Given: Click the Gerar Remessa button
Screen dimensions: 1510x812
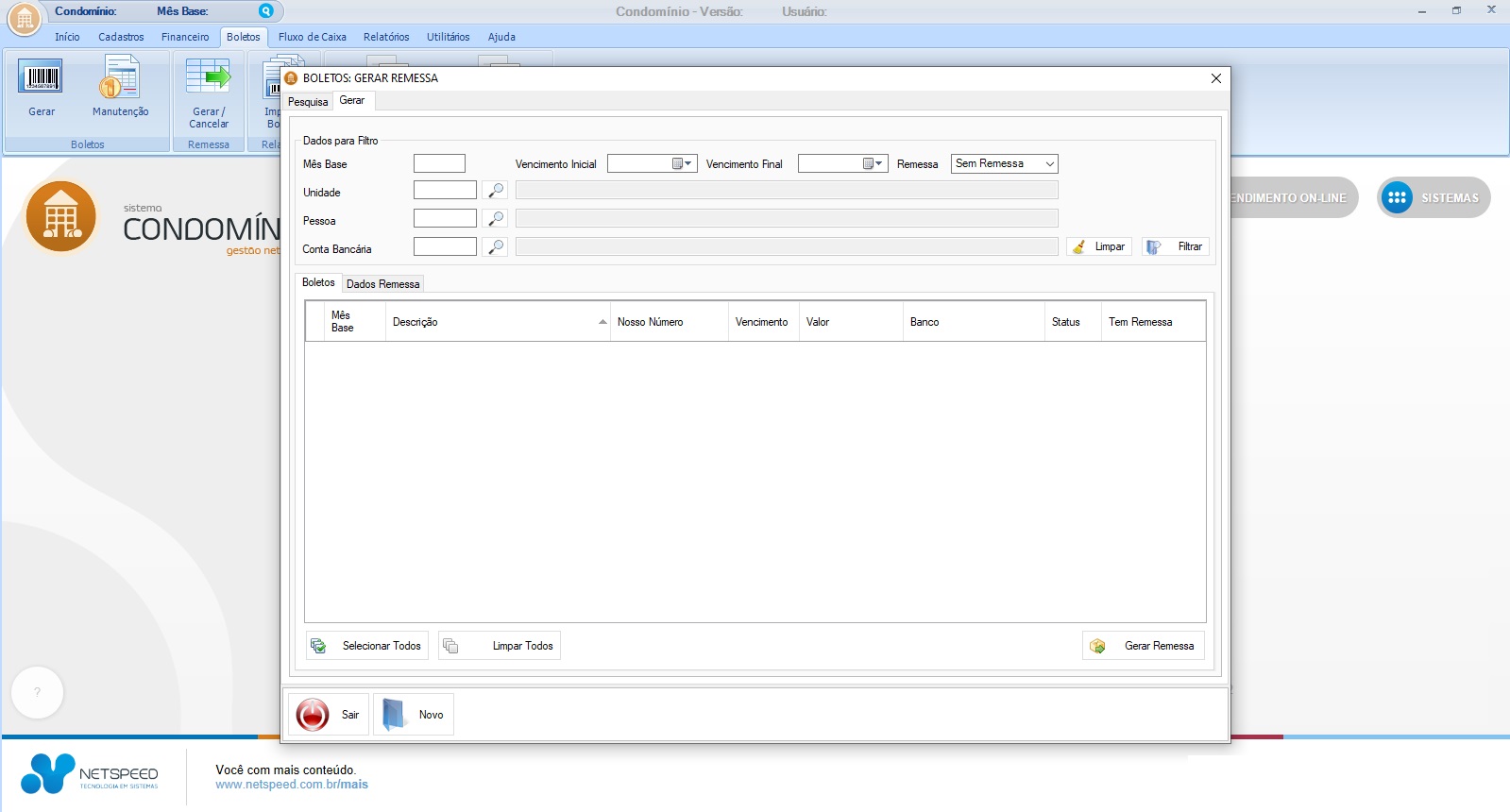Looking at the screenshot, I should pyautogui.click(x=1144, y=646).
